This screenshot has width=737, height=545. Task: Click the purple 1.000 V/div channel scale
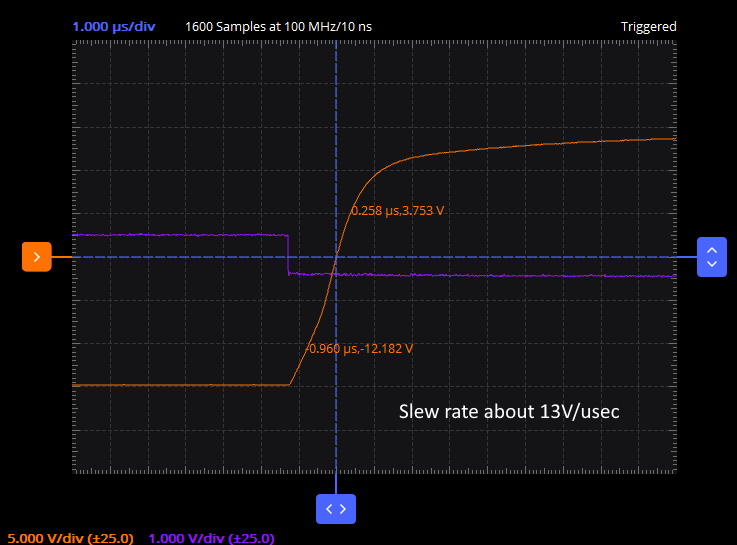212,538
